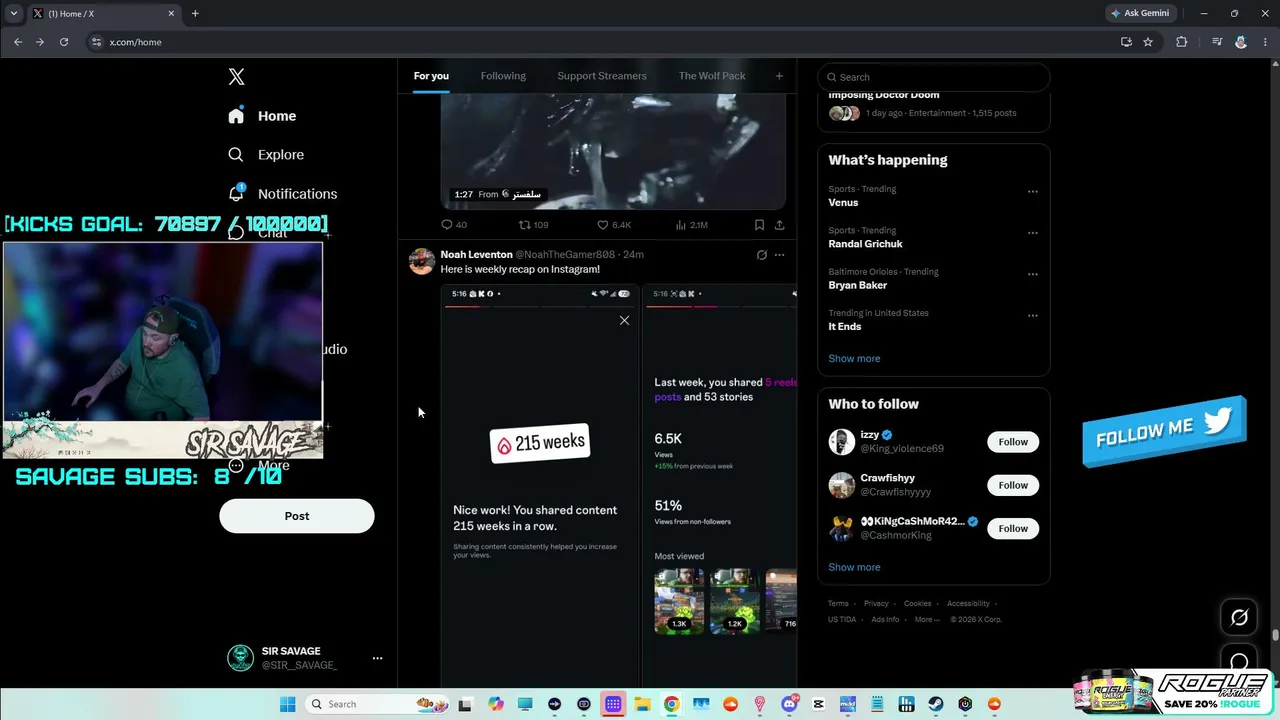Open the Windows Start menu
Viewport: 1280px width, 720px height.
pyautogui.click(x=287, y=704)
